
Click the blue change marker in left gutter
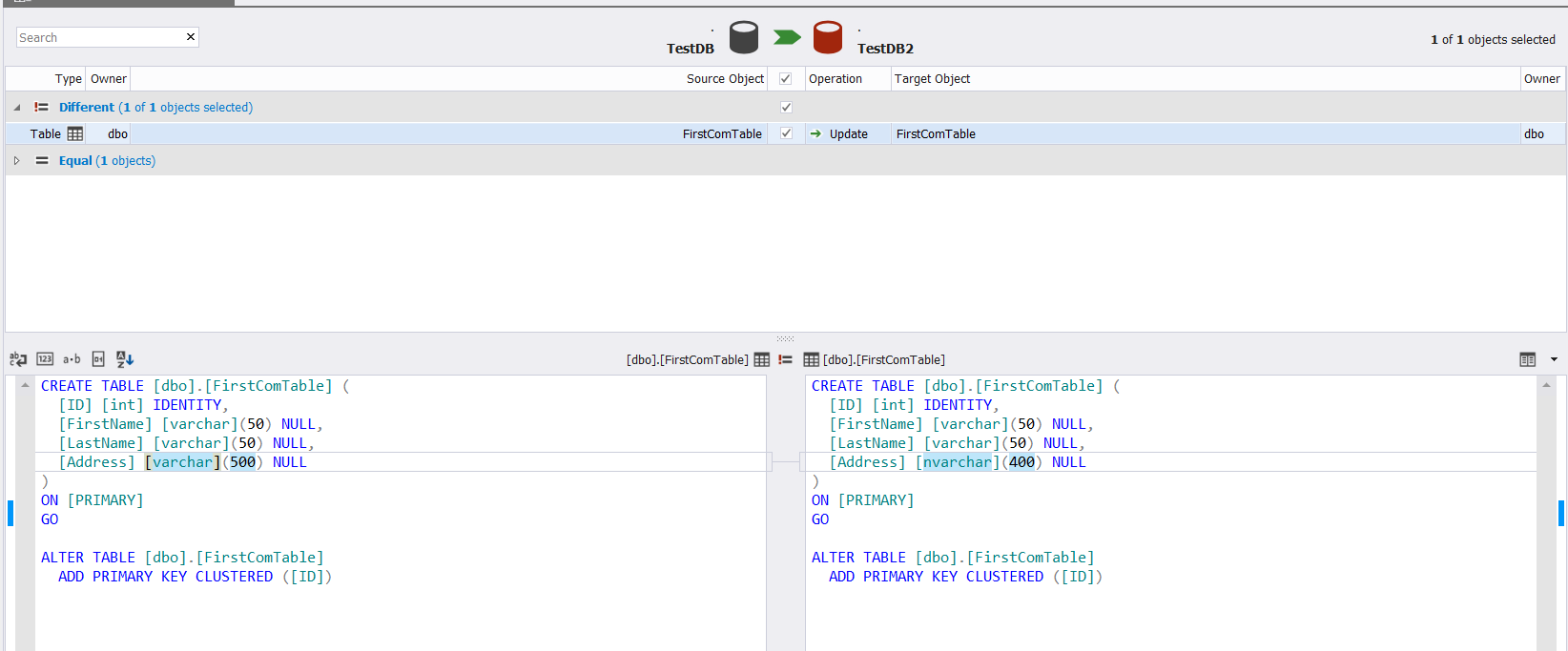[10, 513]
